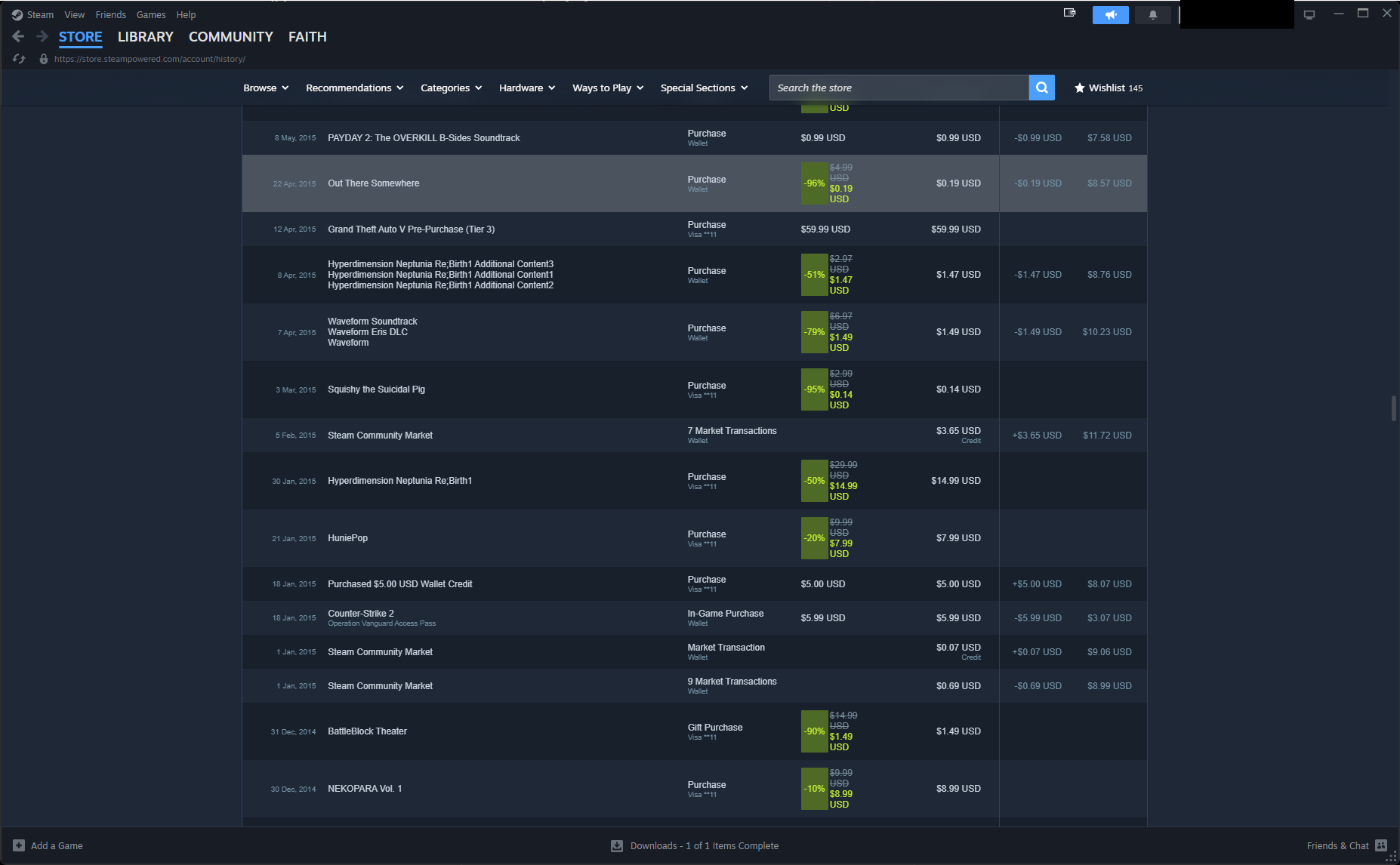Click Add a Game label
Screen dimensions: 1400x865
pos(57,846)
